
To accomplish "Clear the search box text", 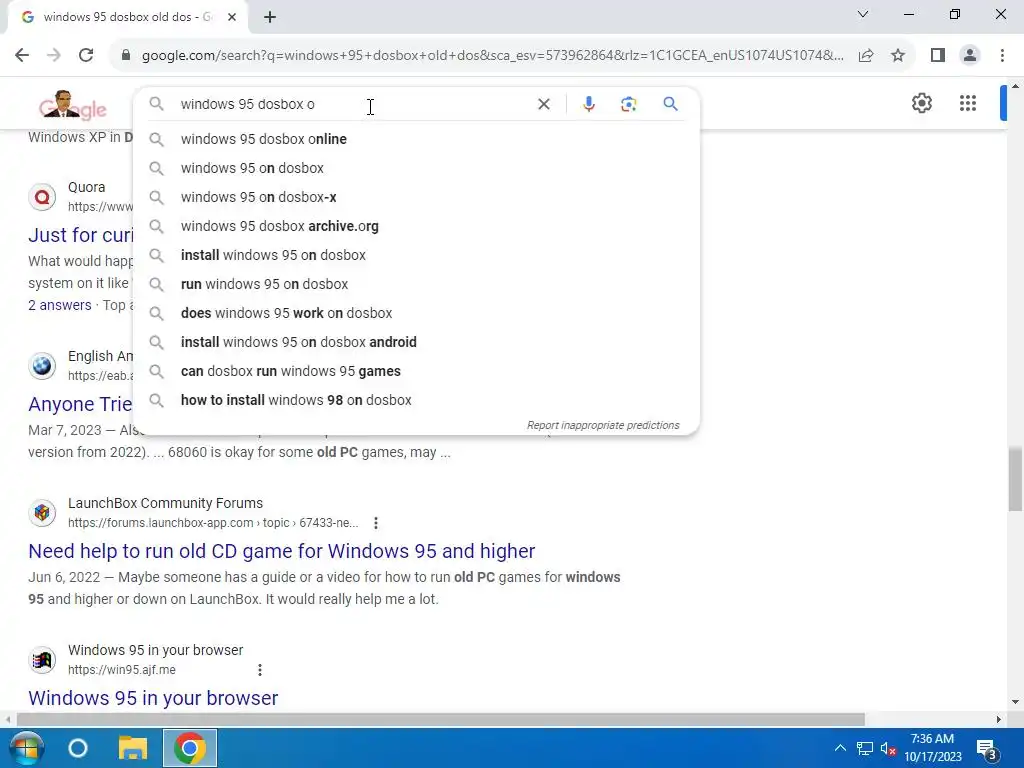I will [x=543, y=104].
